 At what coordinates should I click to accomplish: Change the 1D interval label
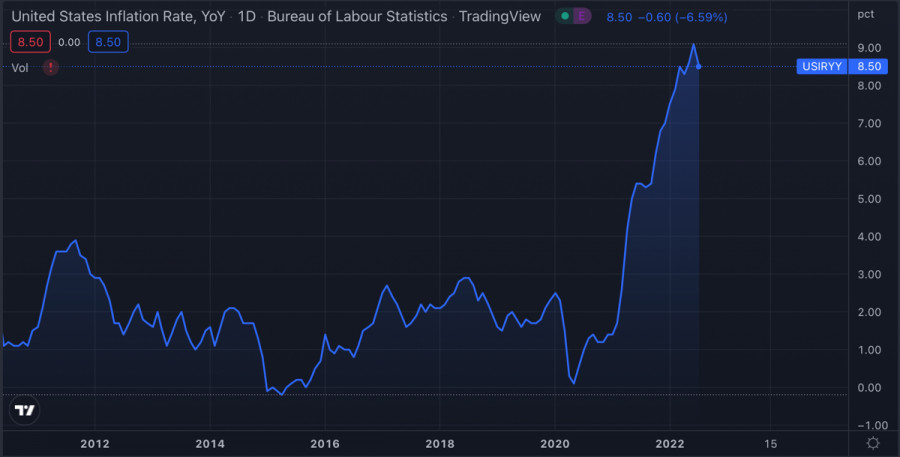pos(246,17)
